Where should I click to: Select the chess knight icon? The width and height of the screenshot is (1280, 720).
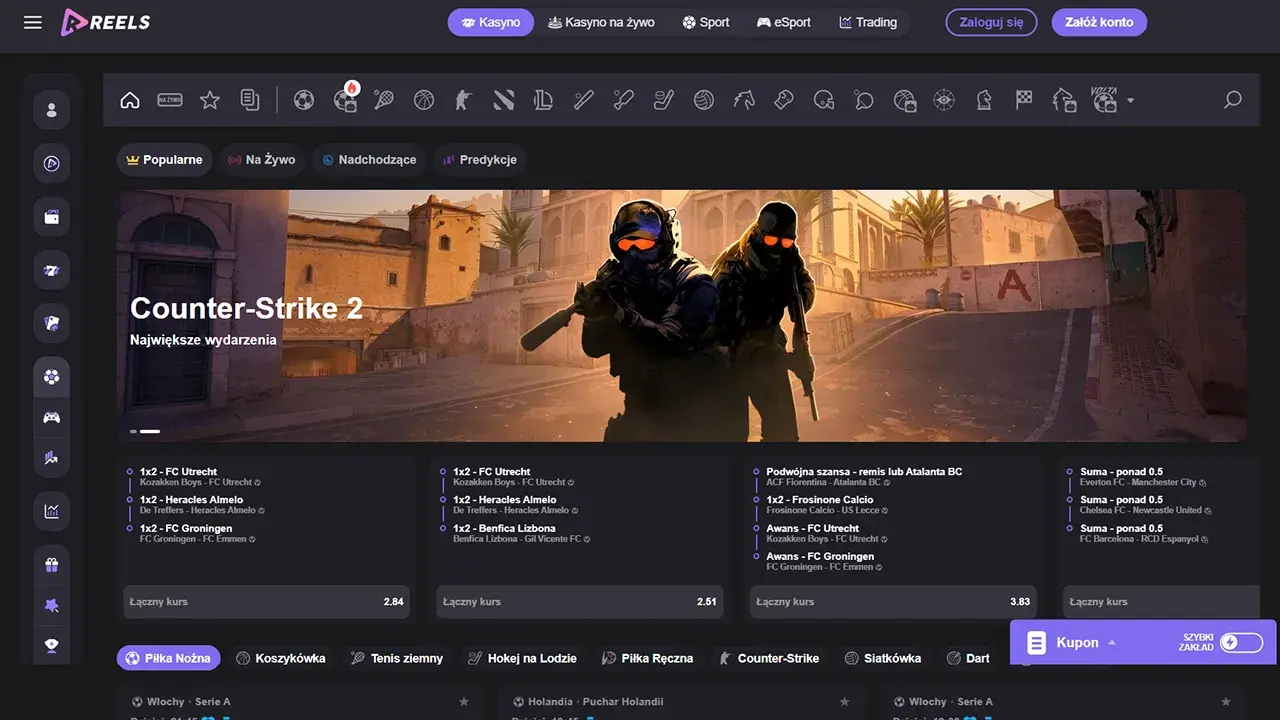(x=984, y=100)
